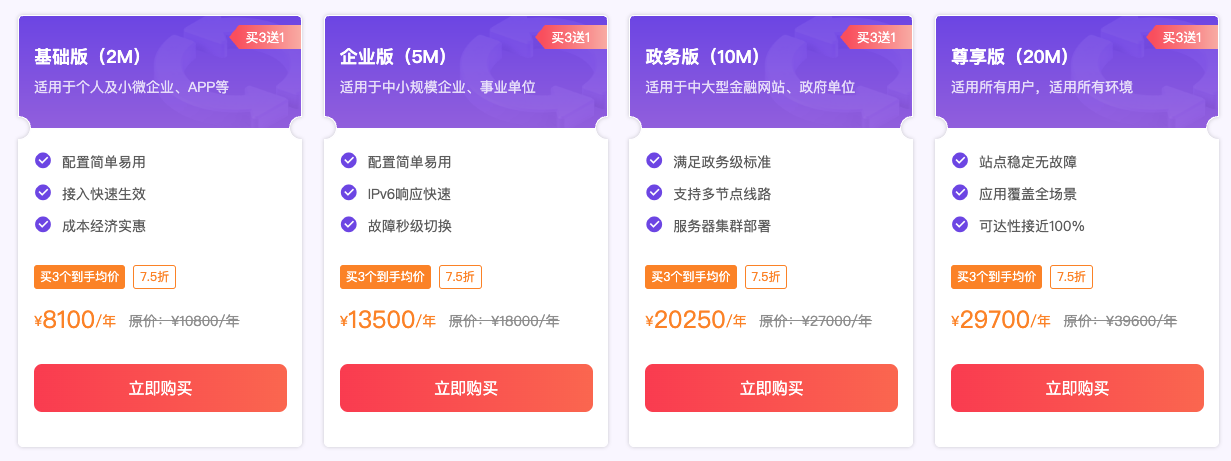This screenshot has height=461, width=1231.
Task: Click checkmark icon beside 故障秒级切换
Action: pyautogui.click(x=349, y=225)
